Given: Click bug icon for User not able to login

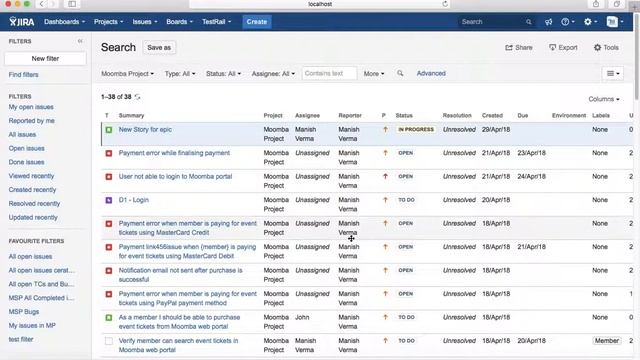Looking at the screenshot, I should tap(109, 177).
